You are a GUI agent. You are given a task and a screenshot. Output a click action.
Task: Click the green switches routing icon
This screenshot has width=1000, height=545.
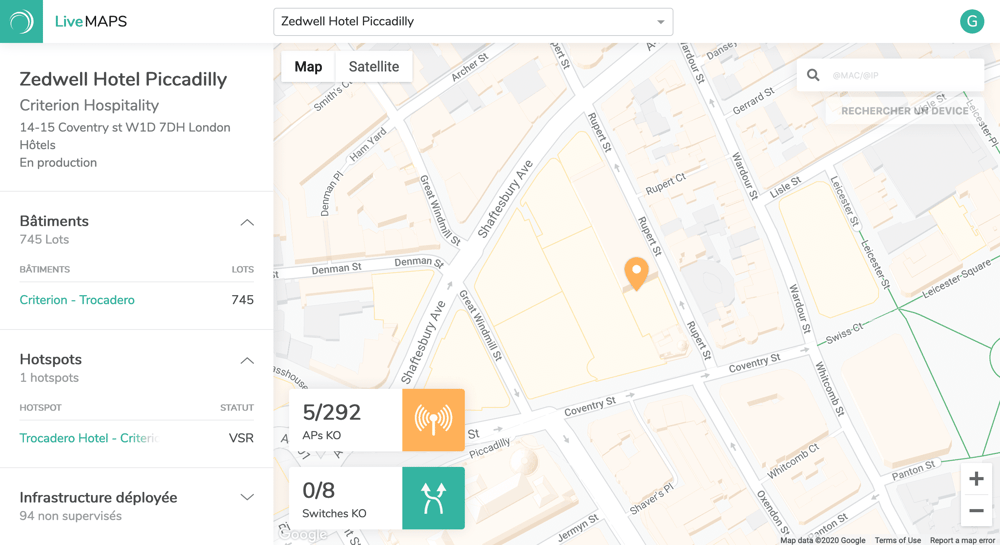[x=433, y=498]
